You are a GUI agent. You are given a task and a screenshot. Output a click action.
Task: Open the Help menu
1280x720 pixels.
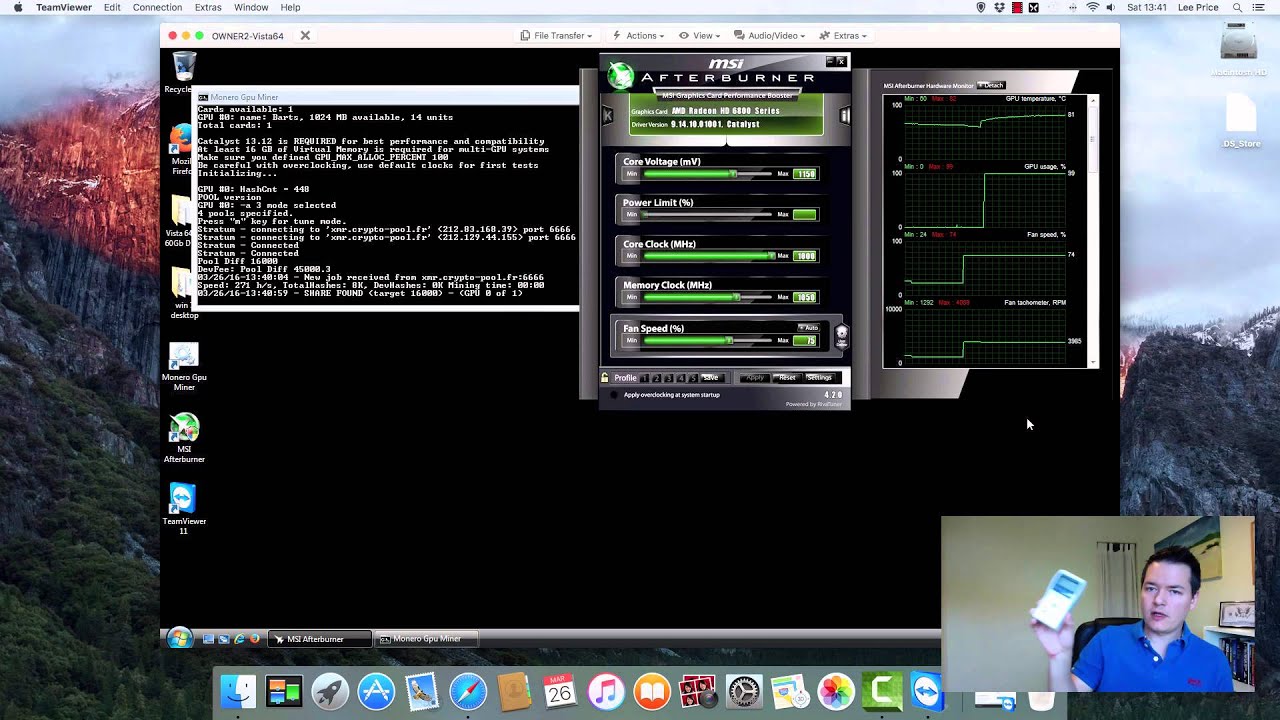pos(290,7)
